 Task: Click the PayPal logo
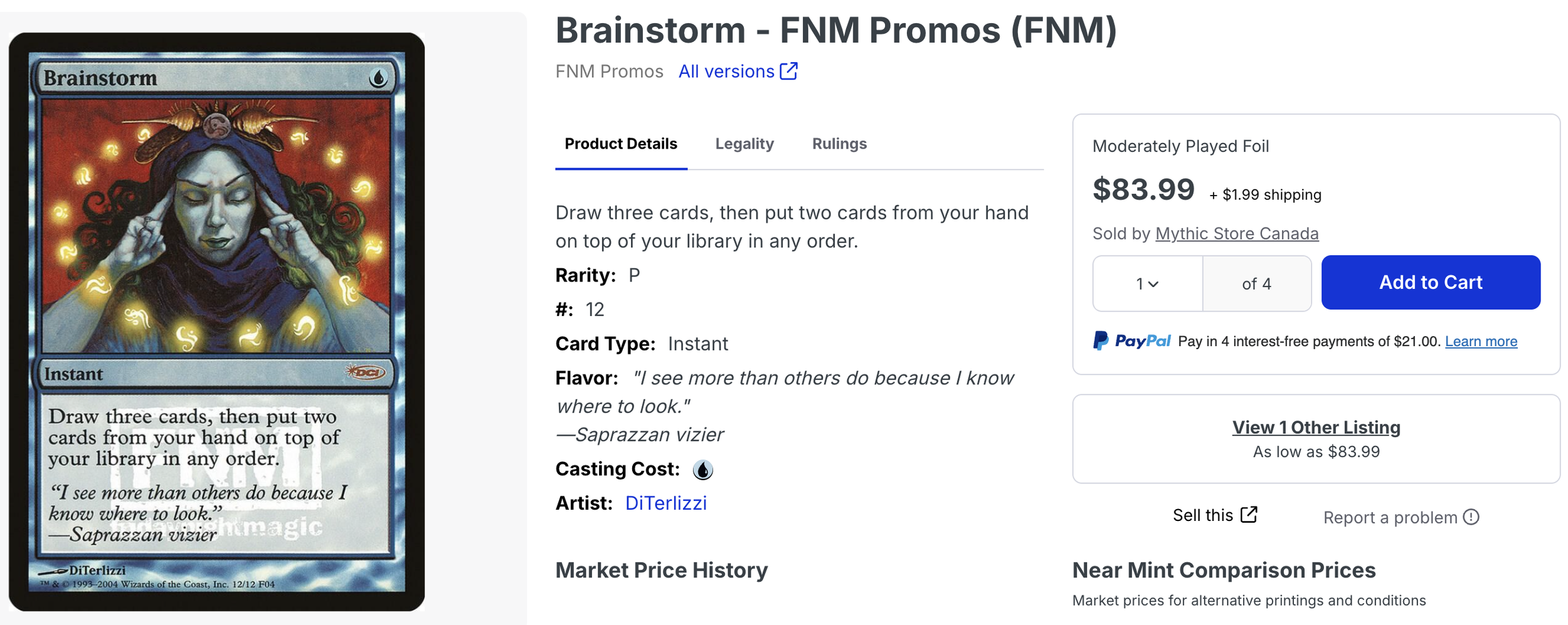pyautogui.click(x=1131, y=341)
